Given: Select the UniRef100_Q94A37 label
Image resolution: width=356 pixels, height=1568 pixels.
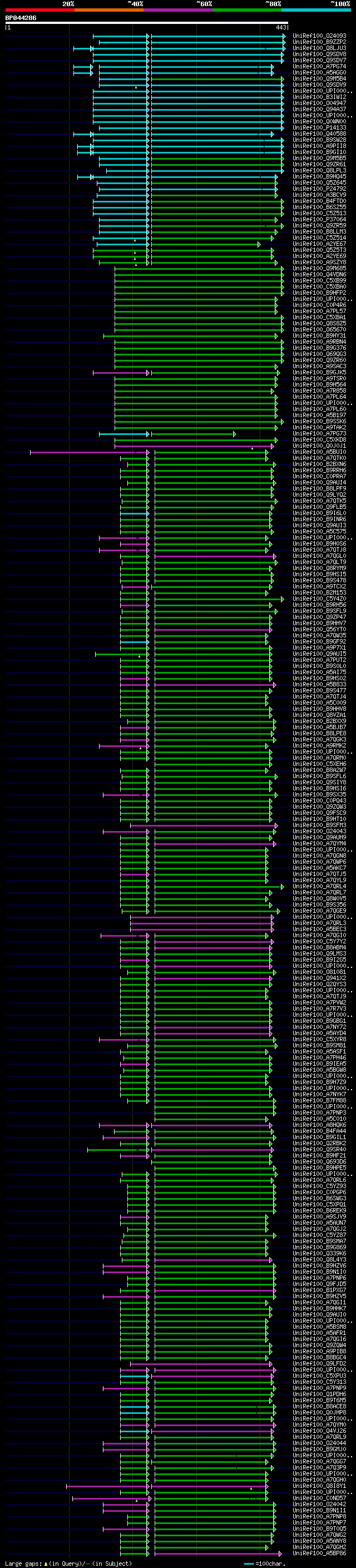Looking at the screenshot, I should click(319, 109).
